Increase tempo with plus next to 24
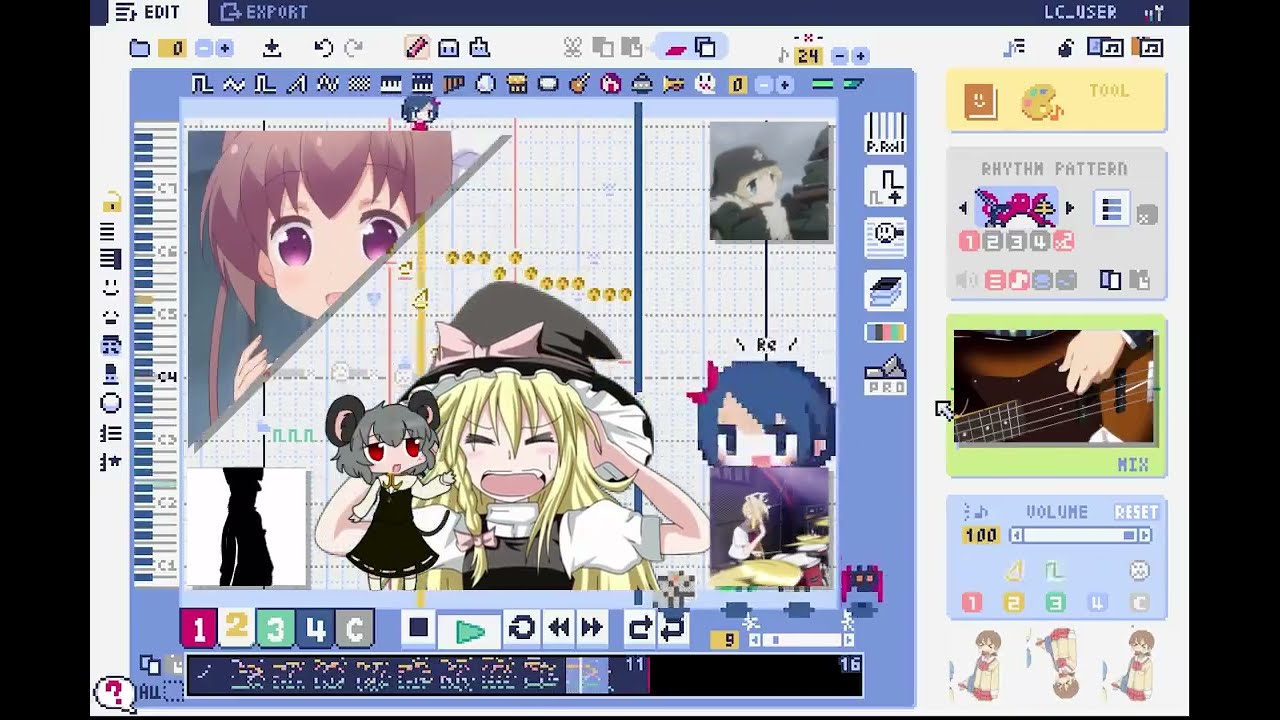Image resolution: width=1280 pixels, height=720 pixels. pos(860,56)
